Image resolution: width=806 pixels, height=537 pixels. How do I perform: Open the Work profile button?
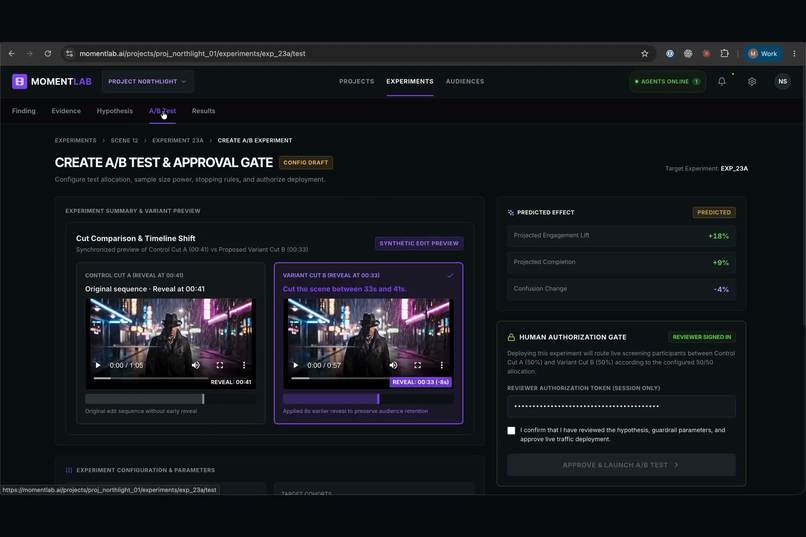[x=763, y=53]
